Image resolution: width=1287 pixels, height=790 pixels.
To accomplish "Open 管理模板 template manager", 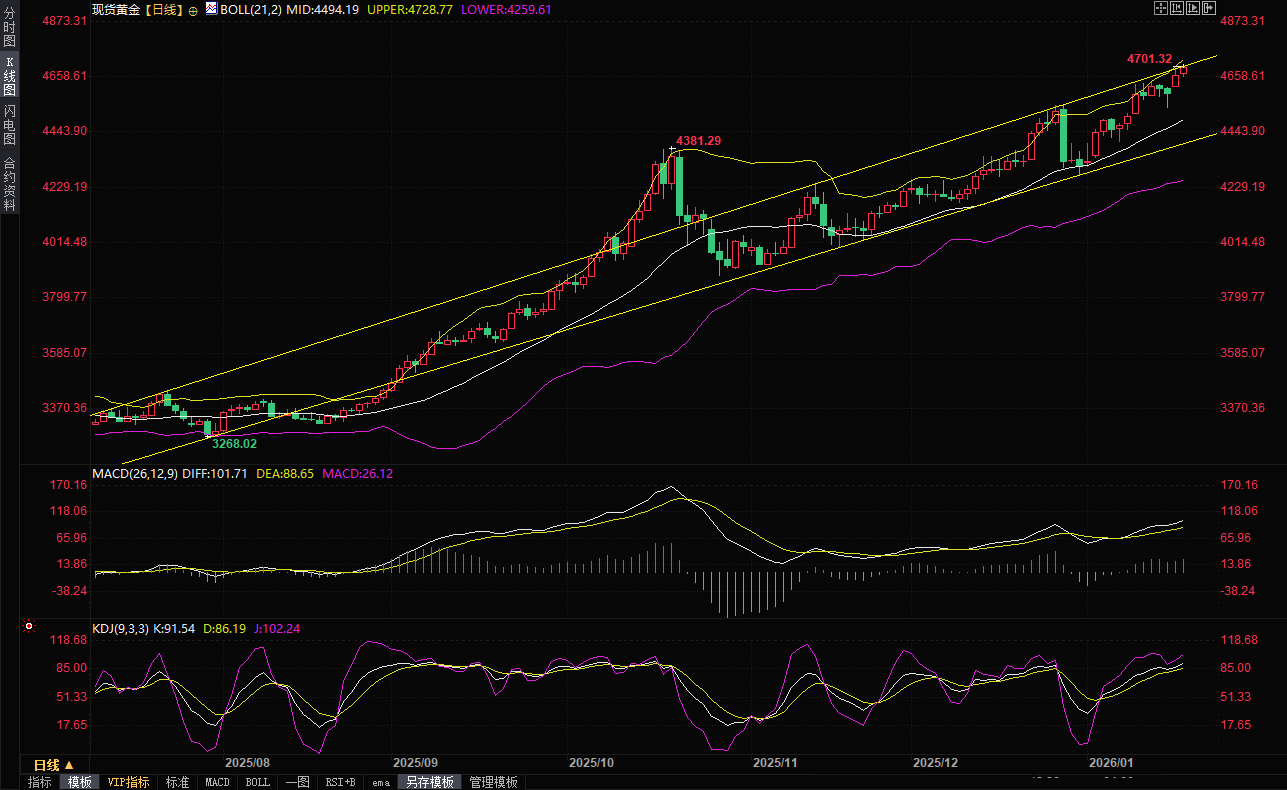I will coord(493,782).
